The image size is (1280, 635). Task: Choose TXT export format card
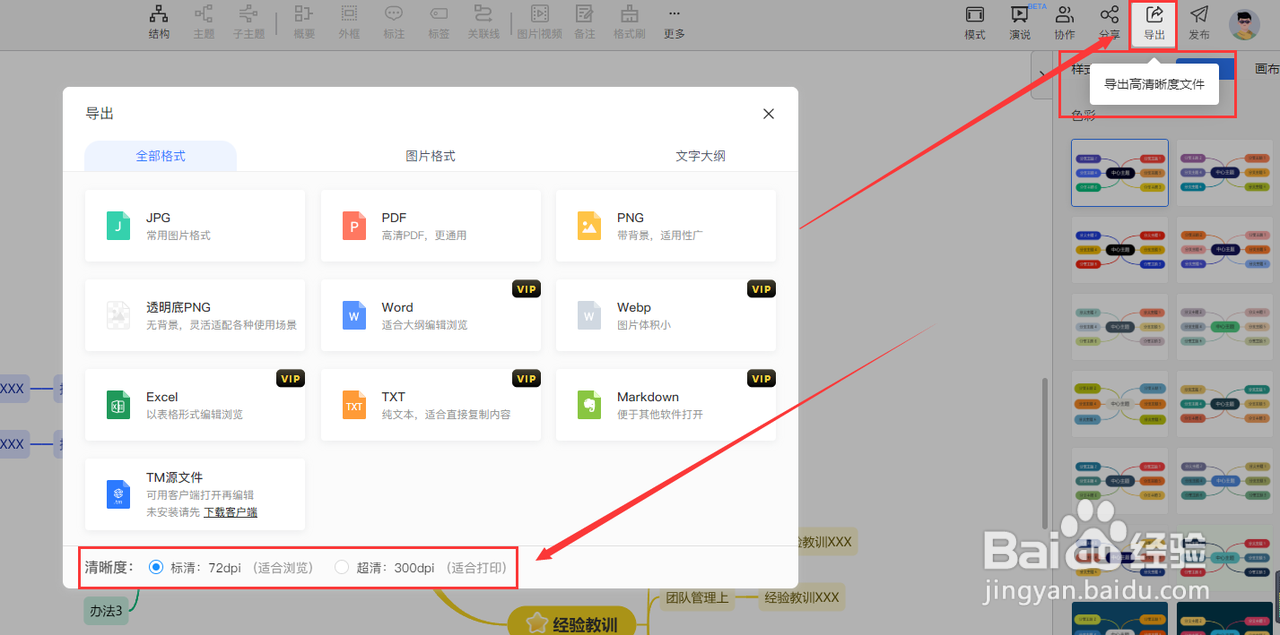(x=431, y=405)
